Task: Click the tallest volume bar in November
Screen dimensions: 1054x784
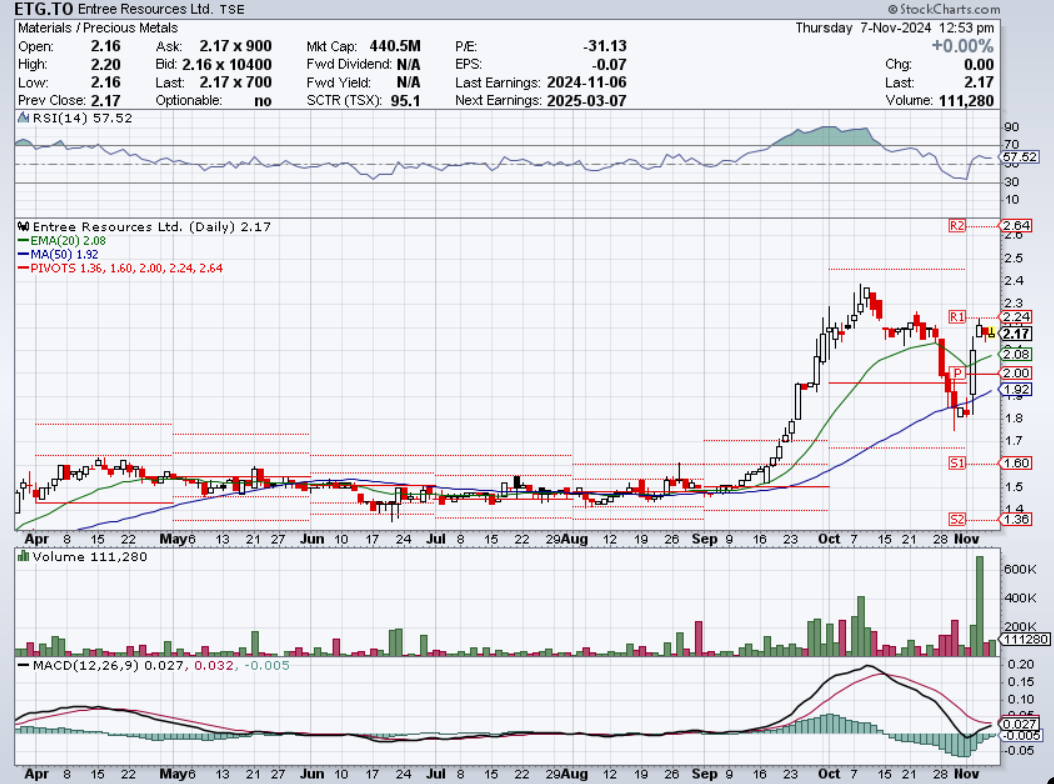Action: tap(980, 606)
